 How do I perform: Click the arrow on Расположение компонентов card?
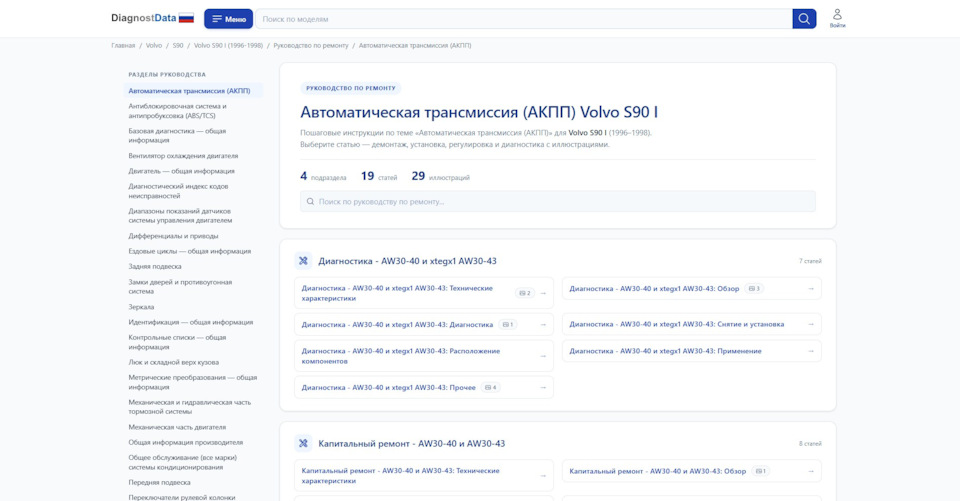(543, 356)
